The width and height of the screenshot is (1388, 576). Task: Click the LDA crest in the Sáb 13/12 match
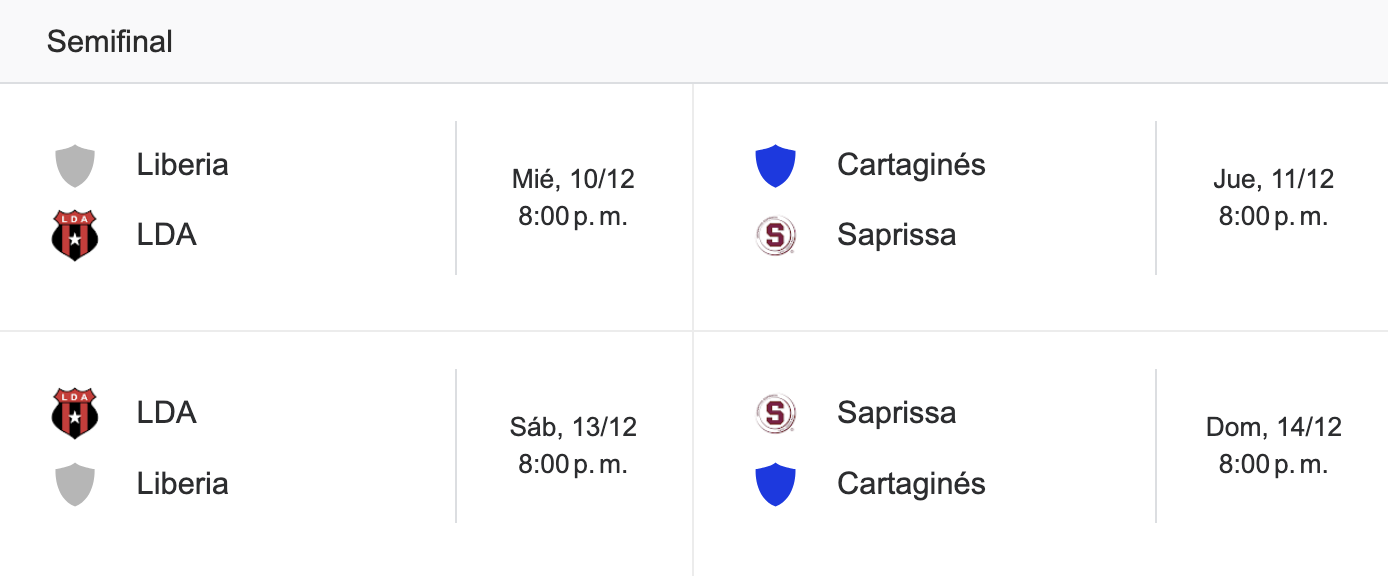tap(75, 413)
